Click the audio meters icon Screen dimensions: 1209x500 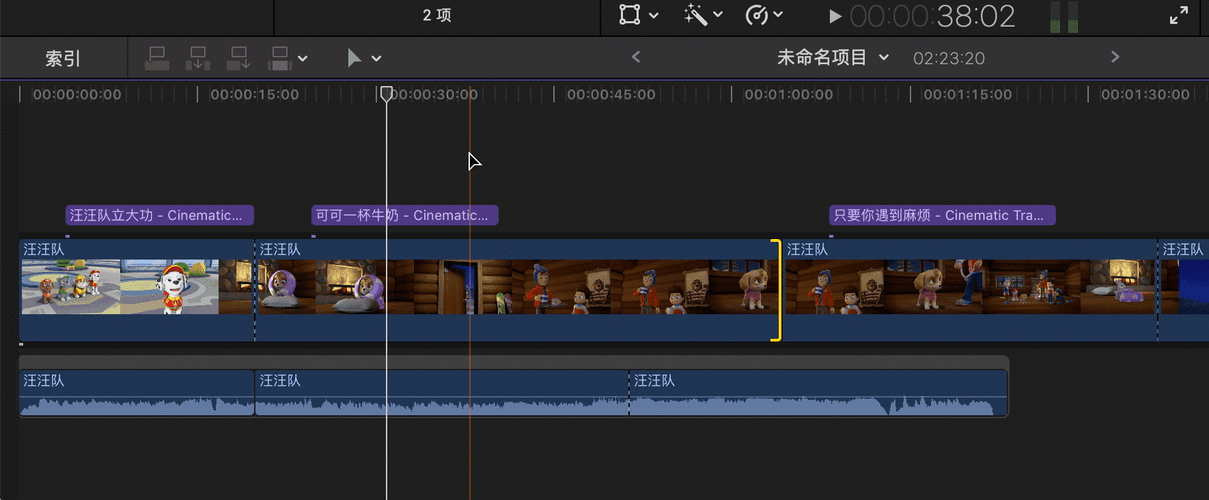[1062, 16]
